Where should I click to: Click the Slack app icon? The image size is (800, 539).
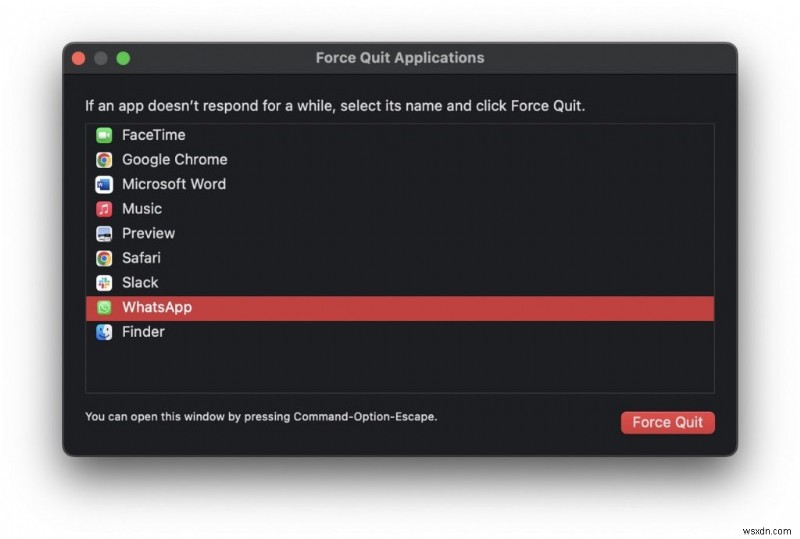tap(104, 283)
